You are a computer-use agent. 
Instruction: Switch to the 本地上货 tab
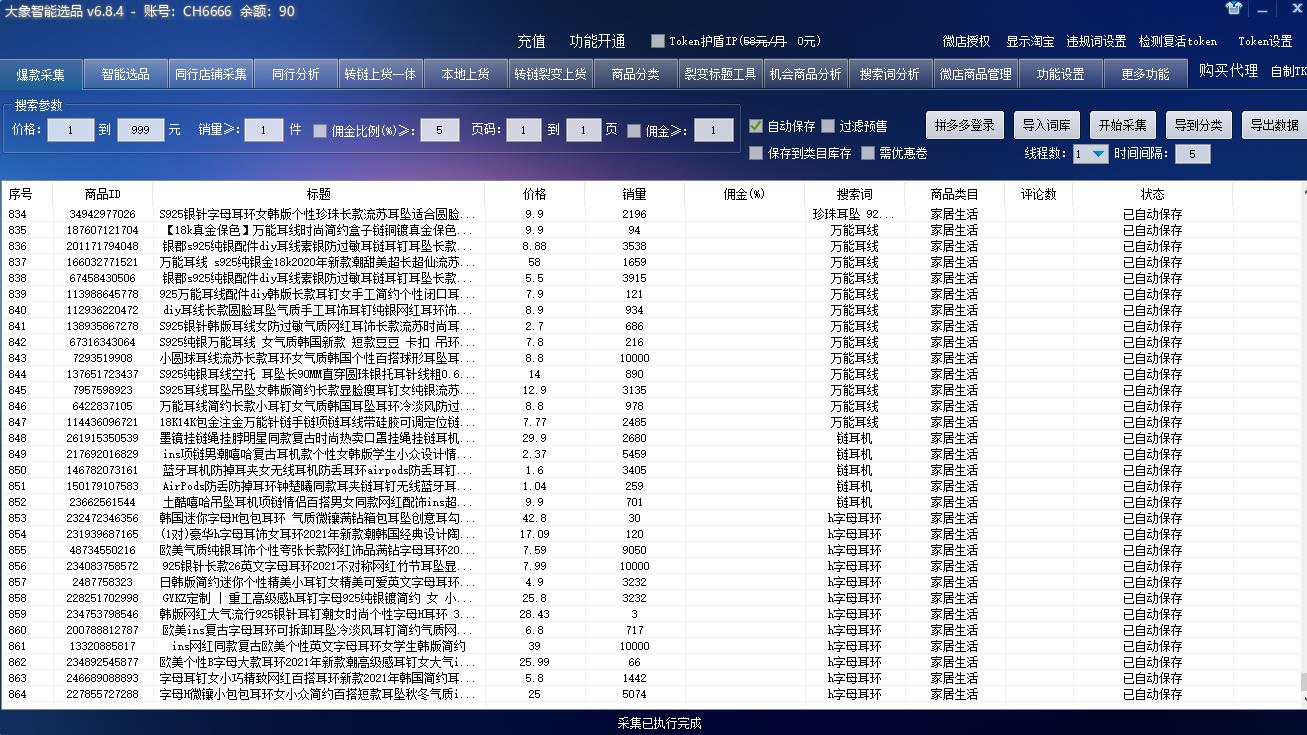465,74
